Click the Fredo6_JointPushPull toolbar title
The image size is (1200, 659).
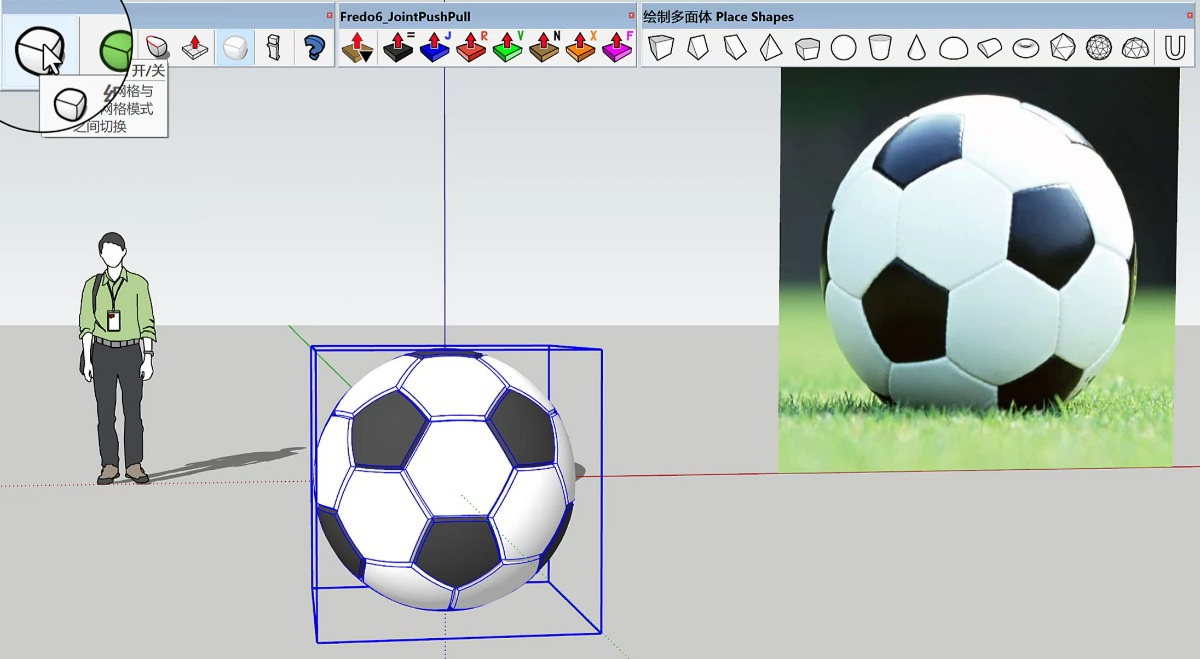(405, 16)
